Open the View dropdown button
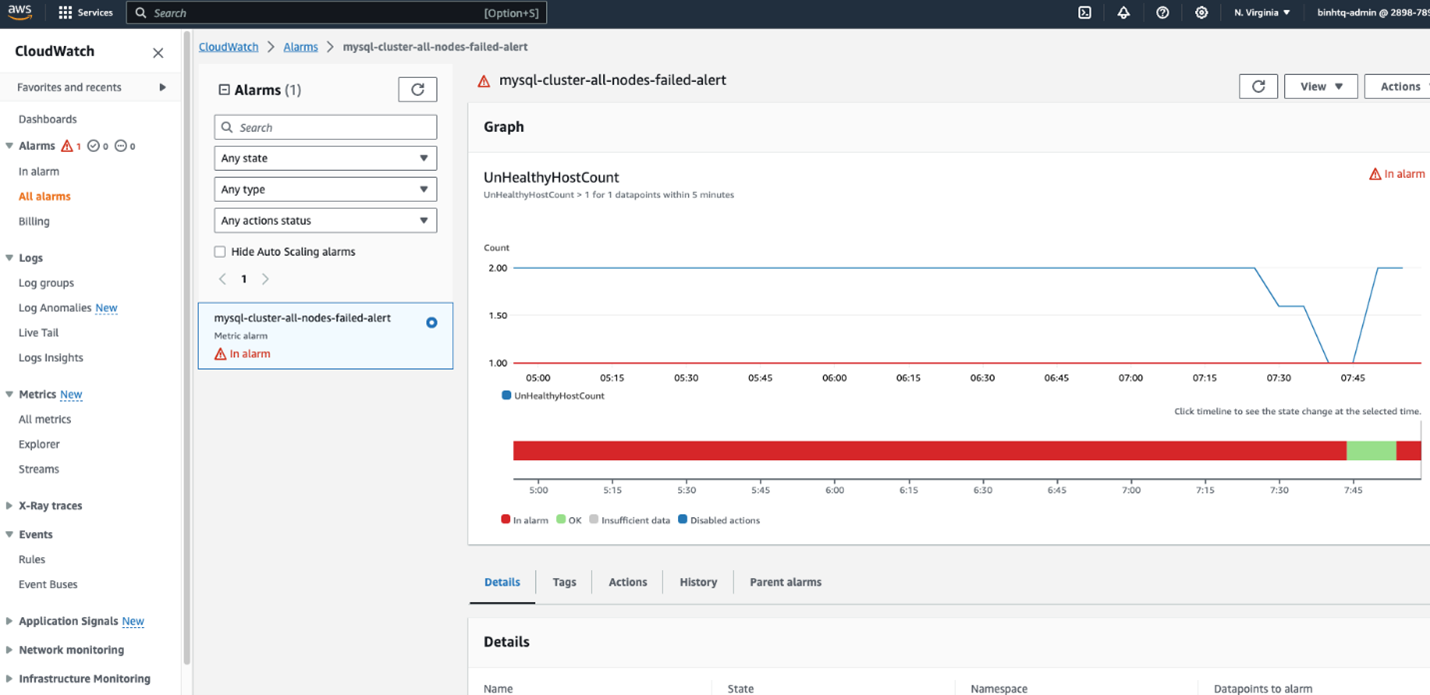 coord(1321,86)
